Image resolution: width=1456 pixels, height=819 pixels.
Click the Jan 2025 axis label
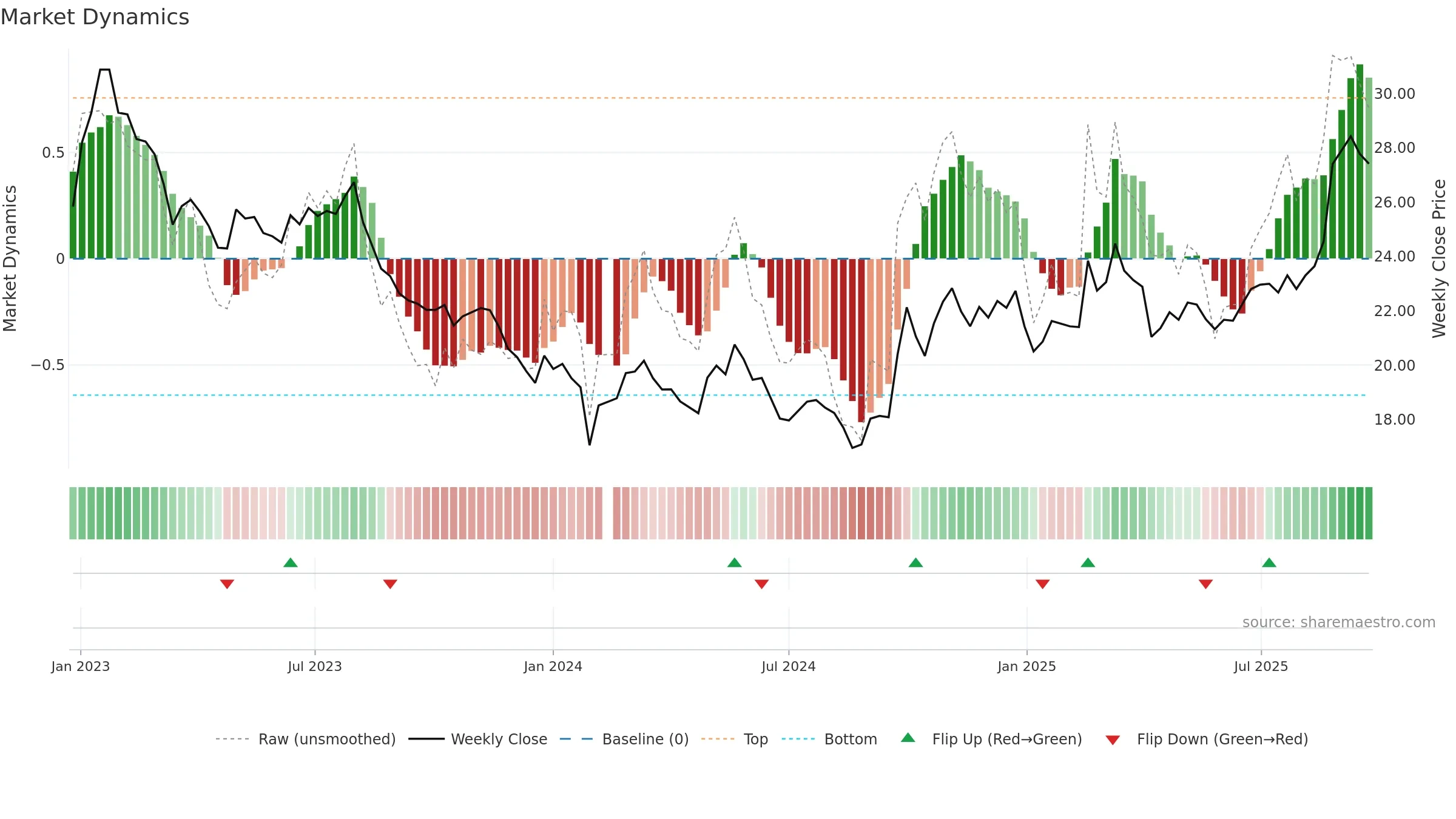pos(1027,666)
